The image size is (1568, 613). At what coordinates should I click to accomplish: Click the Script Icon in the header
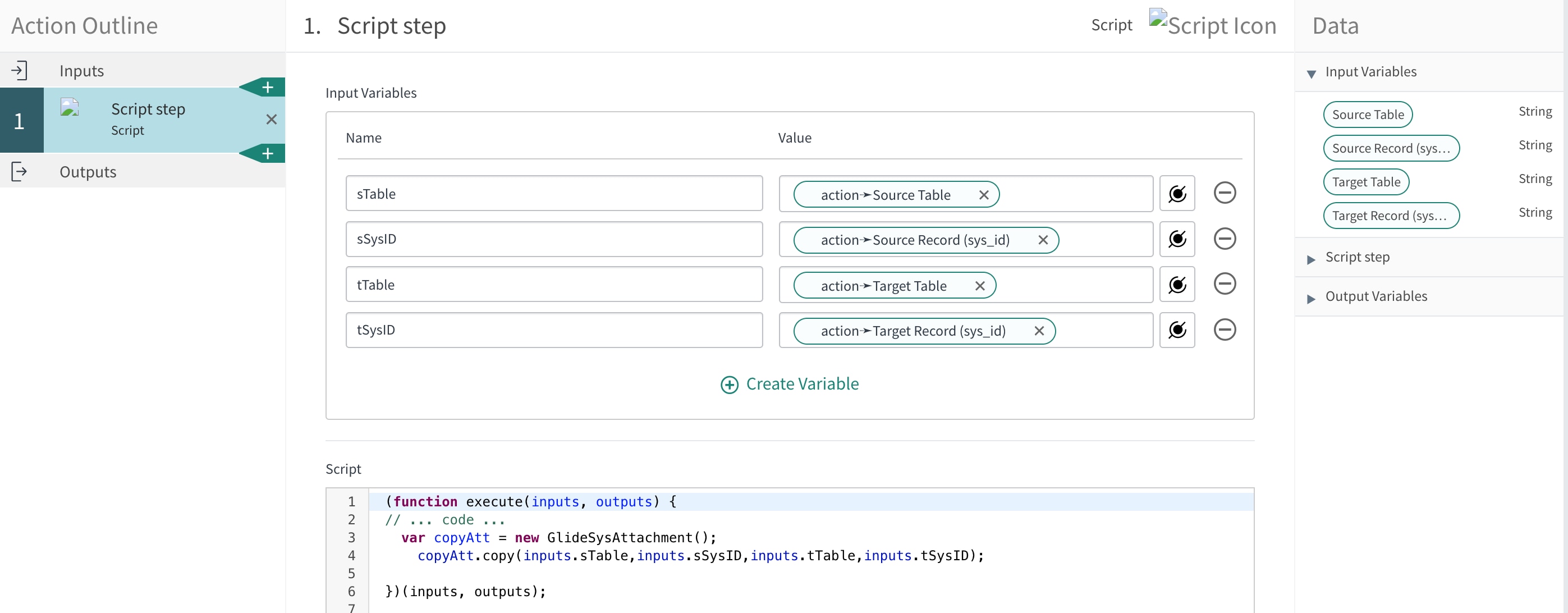coord(1213,25)
